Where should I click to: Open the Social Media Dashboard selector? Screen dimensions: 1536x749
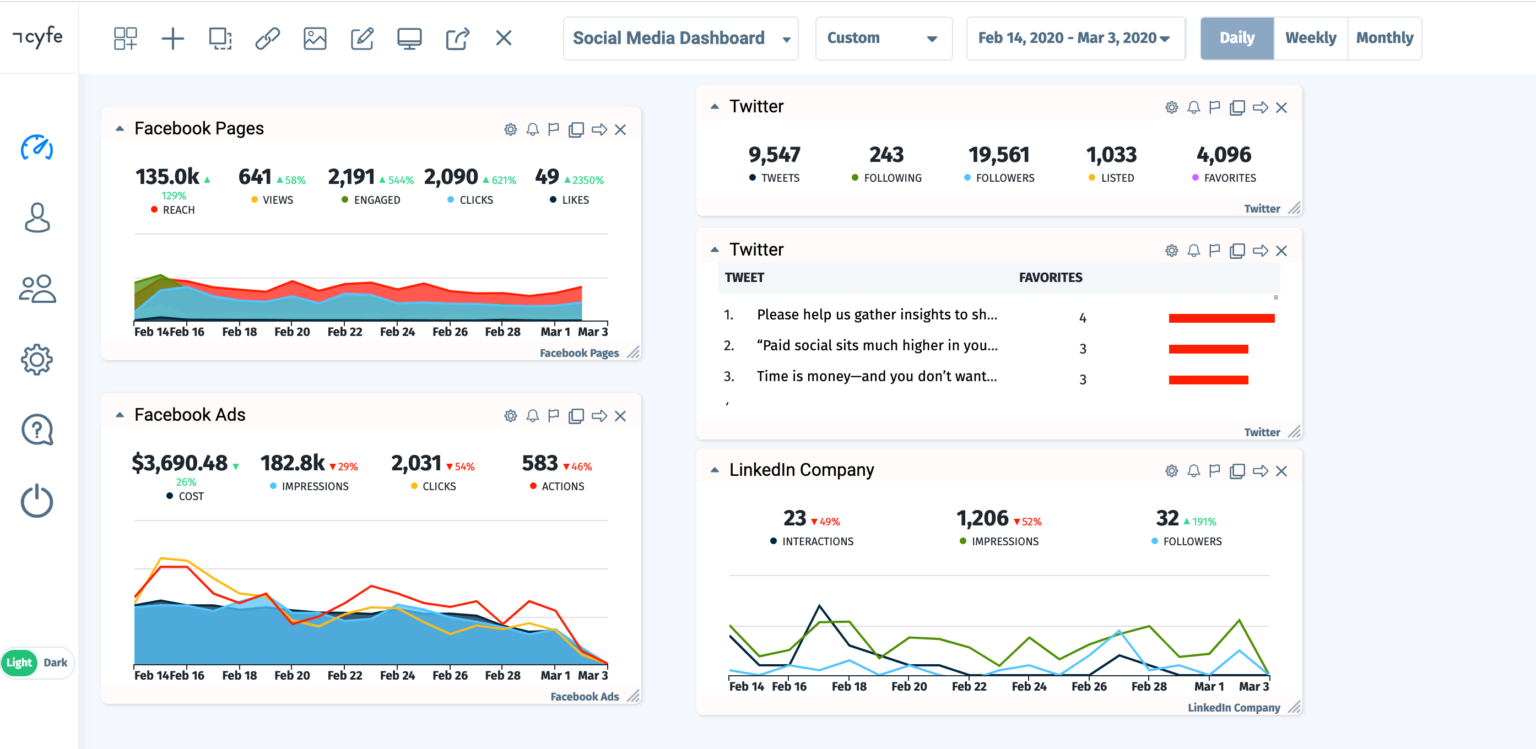click(x=680, y=38)
